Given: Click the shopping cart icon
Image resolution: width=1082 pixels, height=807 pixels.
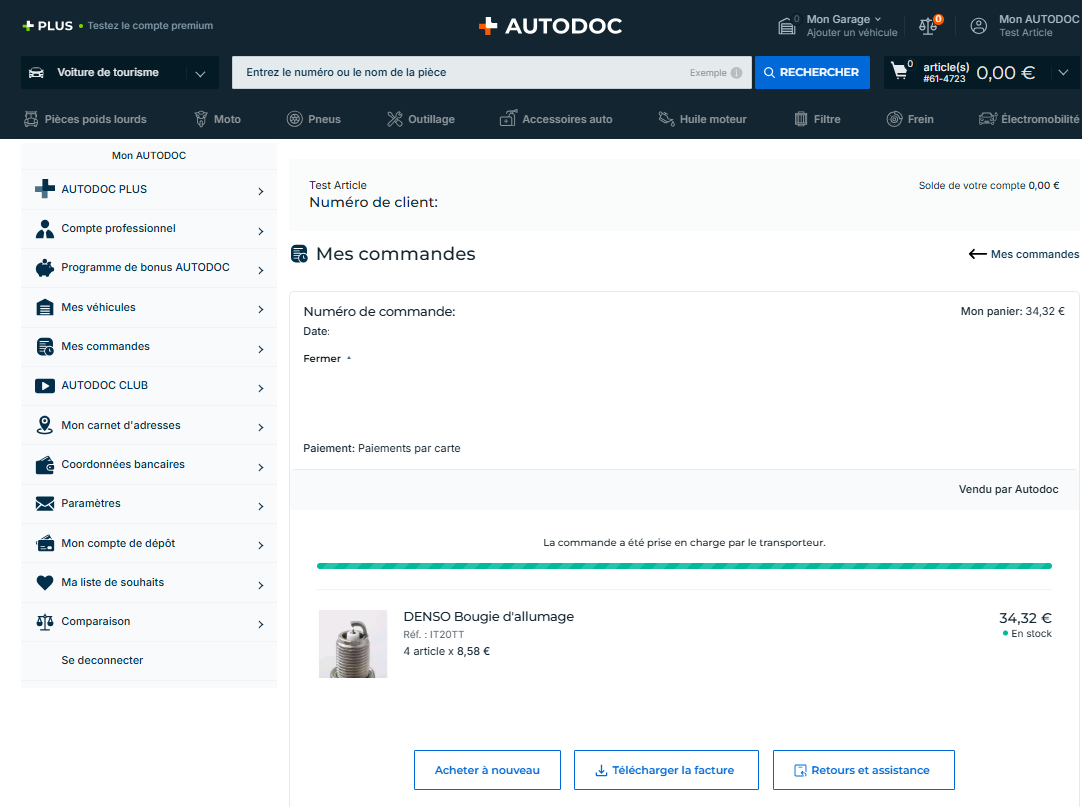Looking at the screenshot, I should [x=900, y=71].
